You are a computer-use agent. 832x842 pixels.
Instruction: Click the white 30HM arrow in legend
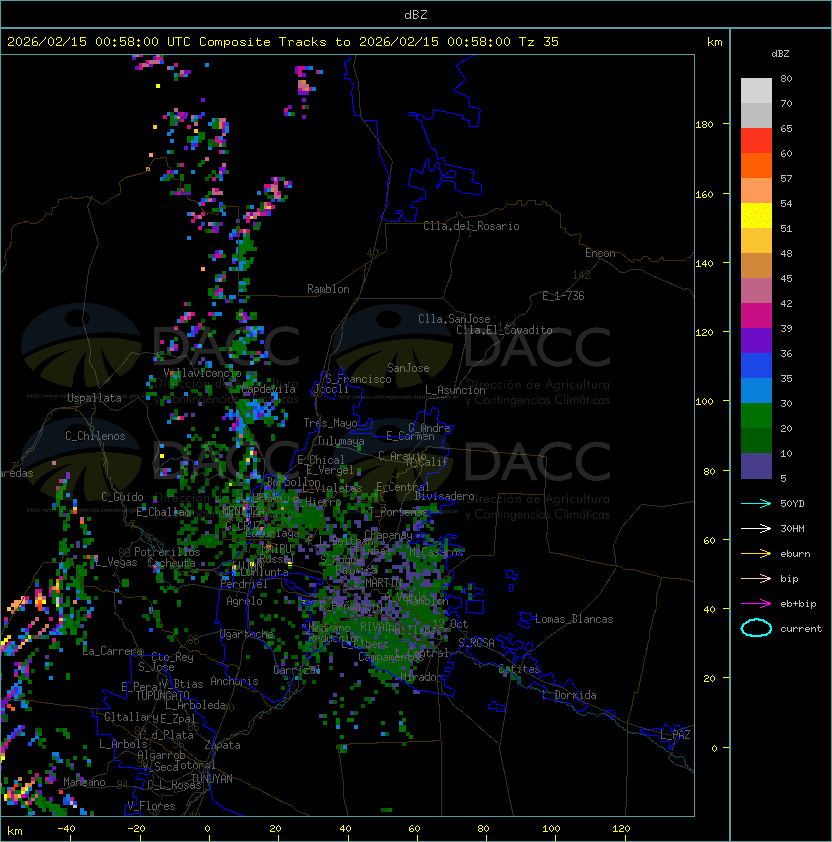(756, 529)
